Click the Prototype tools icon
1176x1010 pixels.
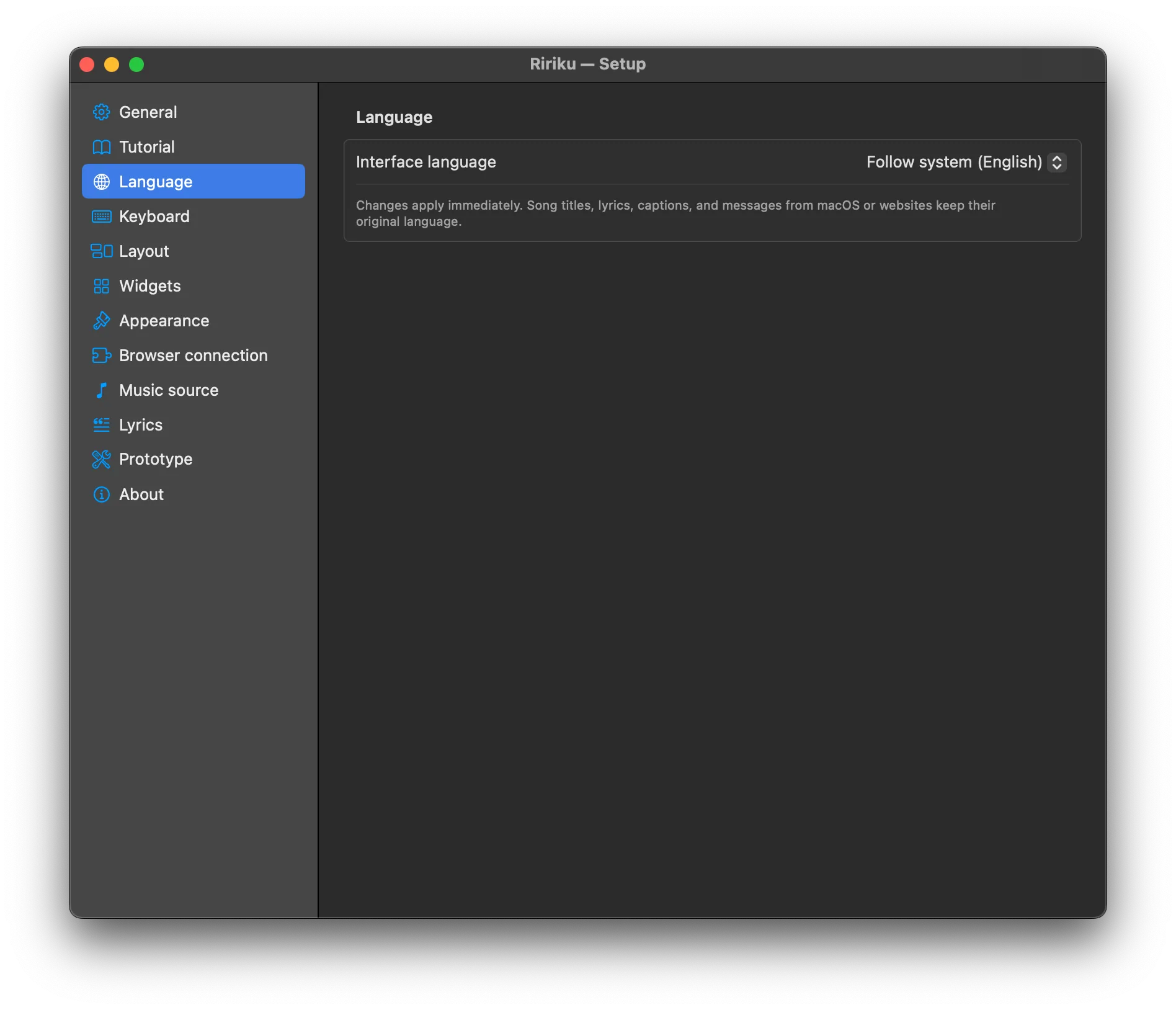click(x=101, y=459)
